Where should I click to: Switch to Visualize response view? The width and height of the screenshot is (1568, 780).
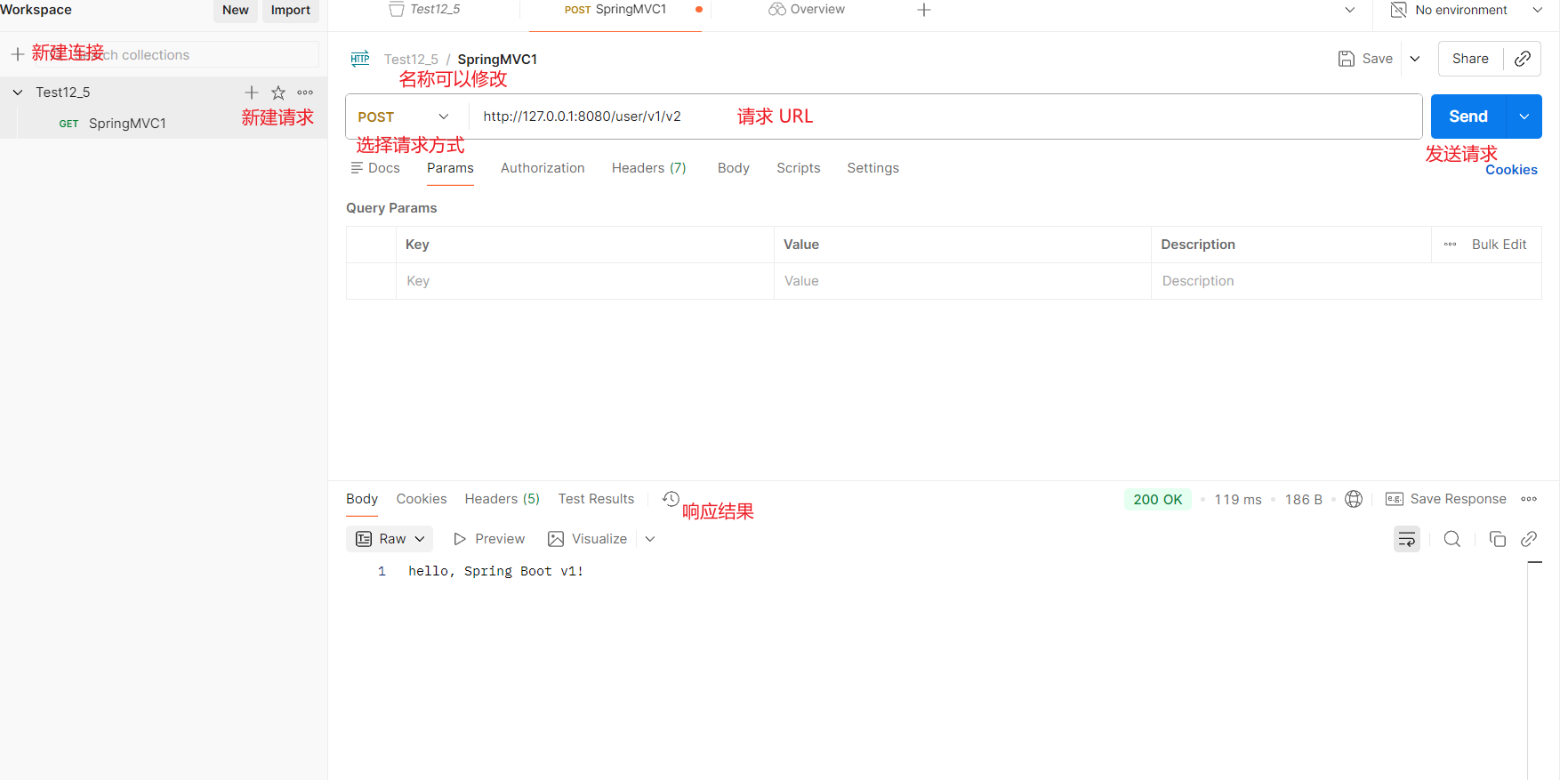coord(588,539)
